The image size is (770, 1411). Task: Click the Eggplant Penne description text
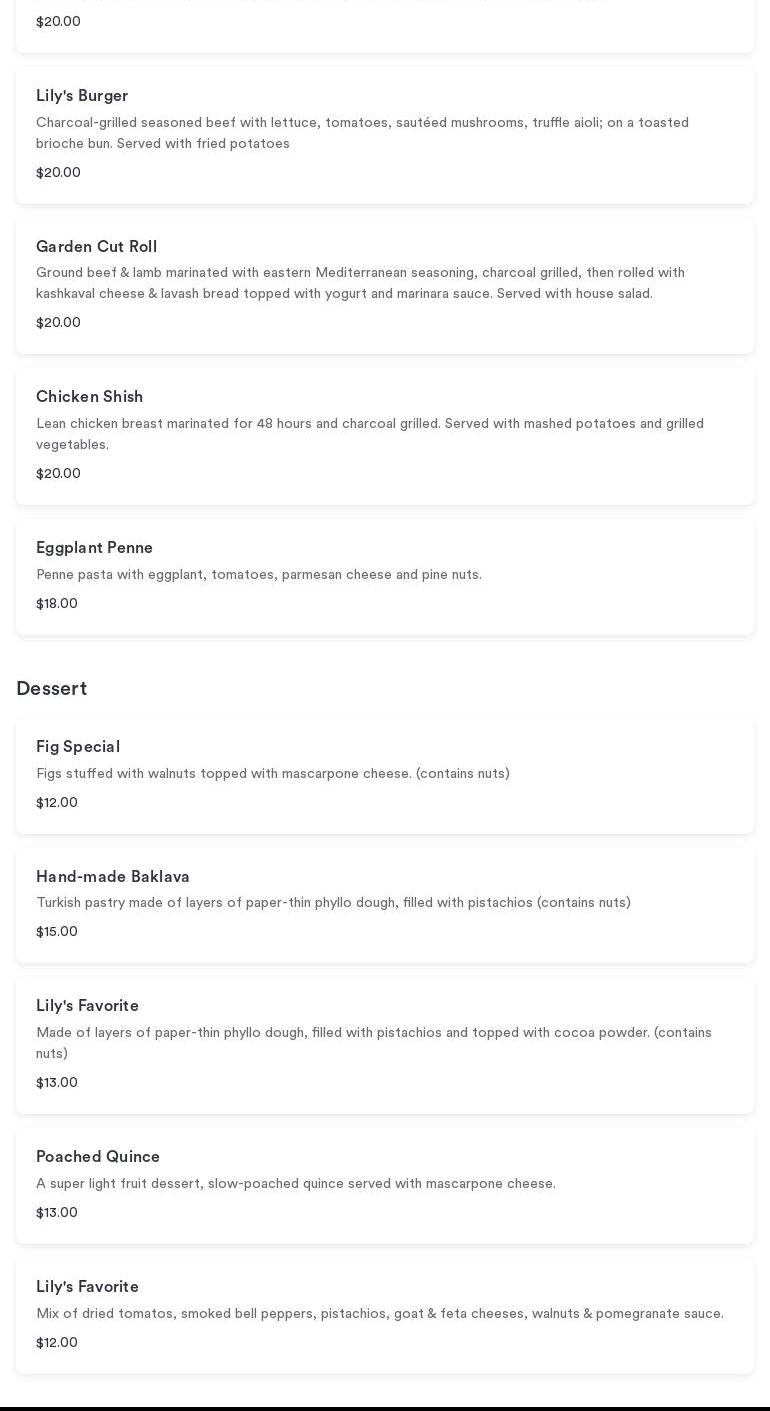258,575
